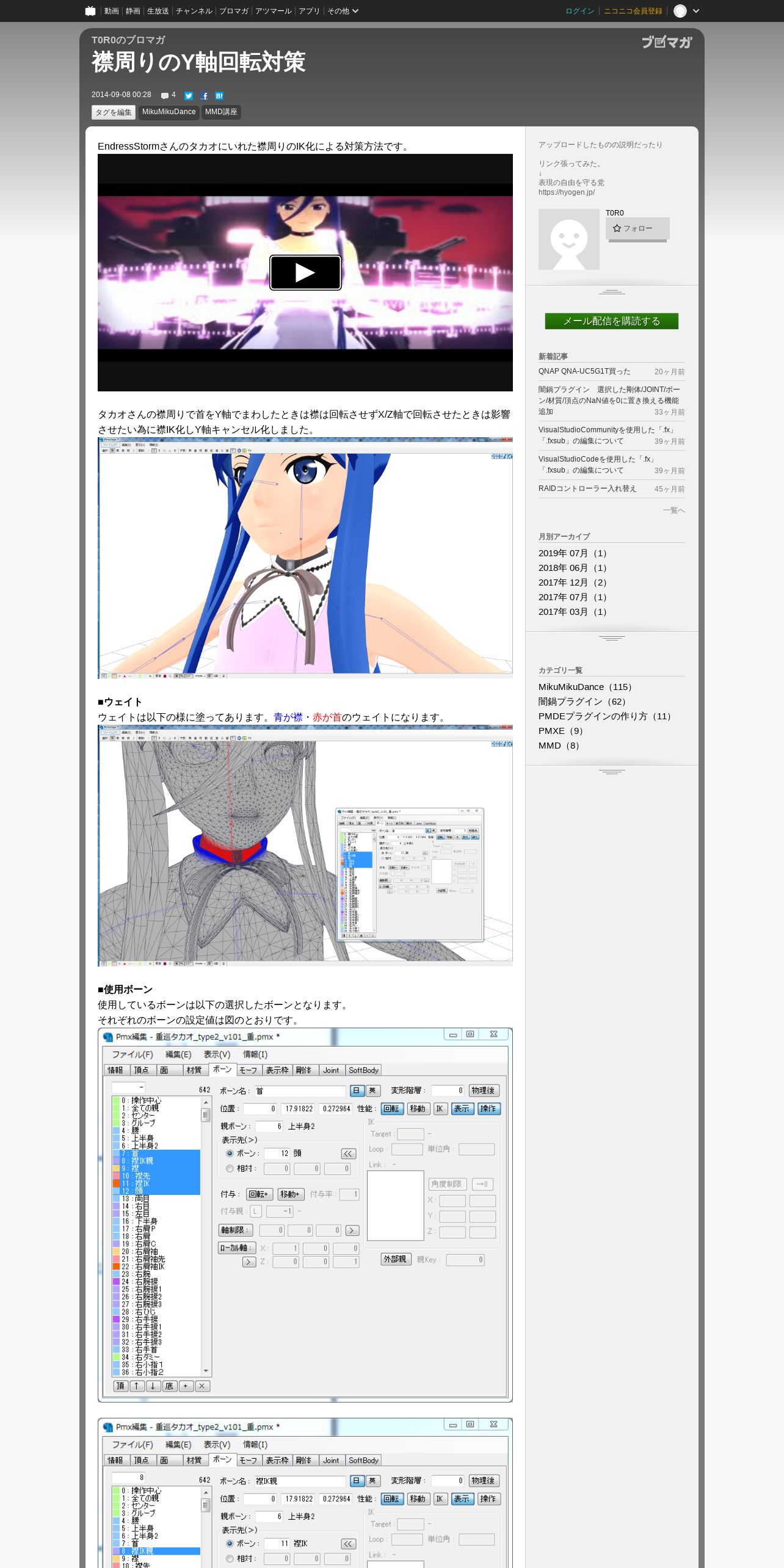Image resolution: width=784 pixels, height=1568 pixels.
Task: Open the VisualStudioCommunity .fx article
Action: click(x=607, y=435)
